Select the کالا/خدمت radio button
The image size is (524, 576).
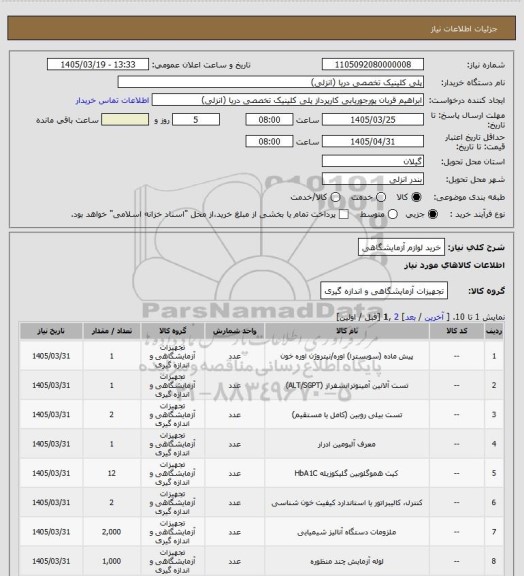point(335,197)
